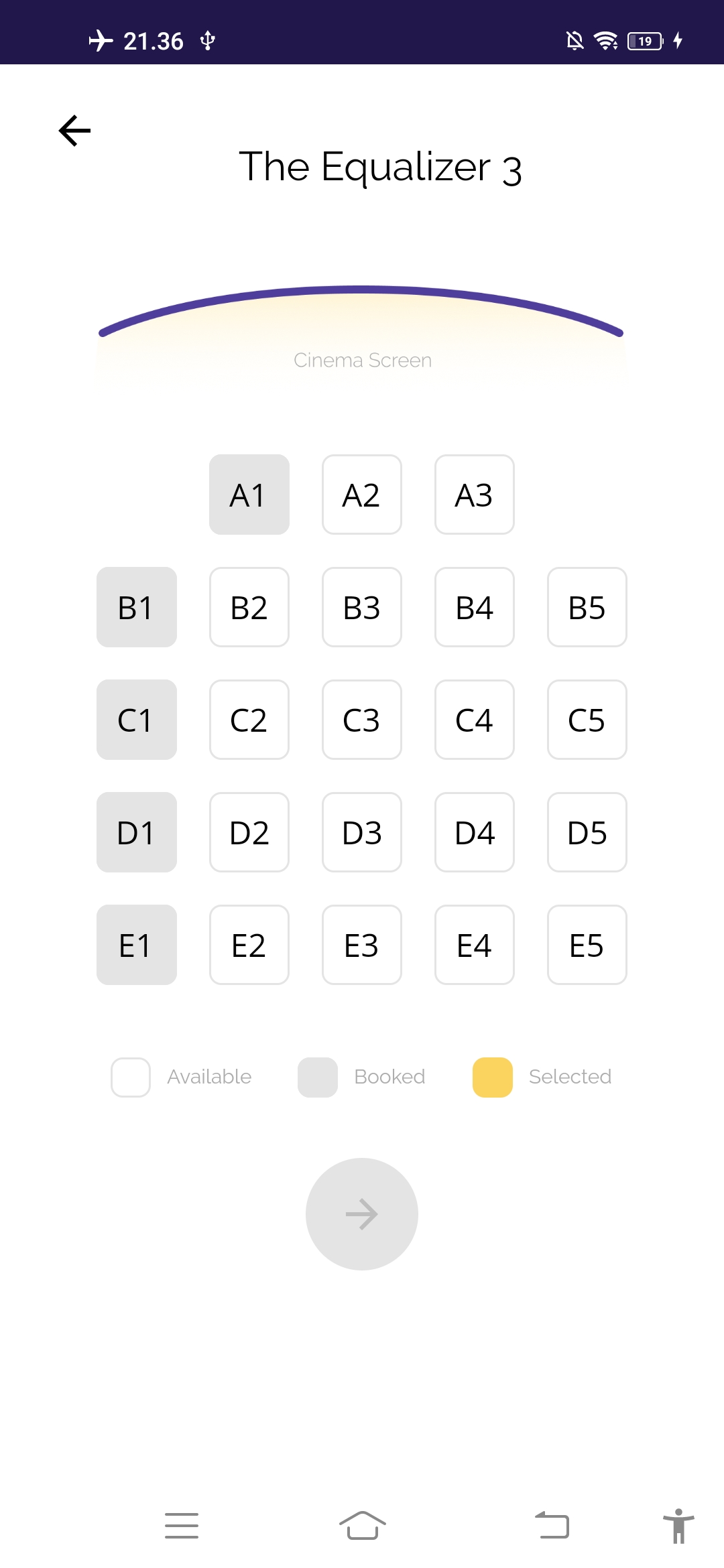Screen dimensions: 724x1568
Task: Select seat A2 in the front row
Action: [361, 495]
